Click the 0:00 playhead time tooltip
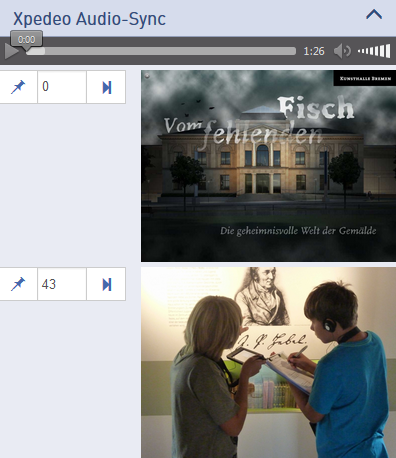Screen dimensions: 396x458 (x=26, y=39)
